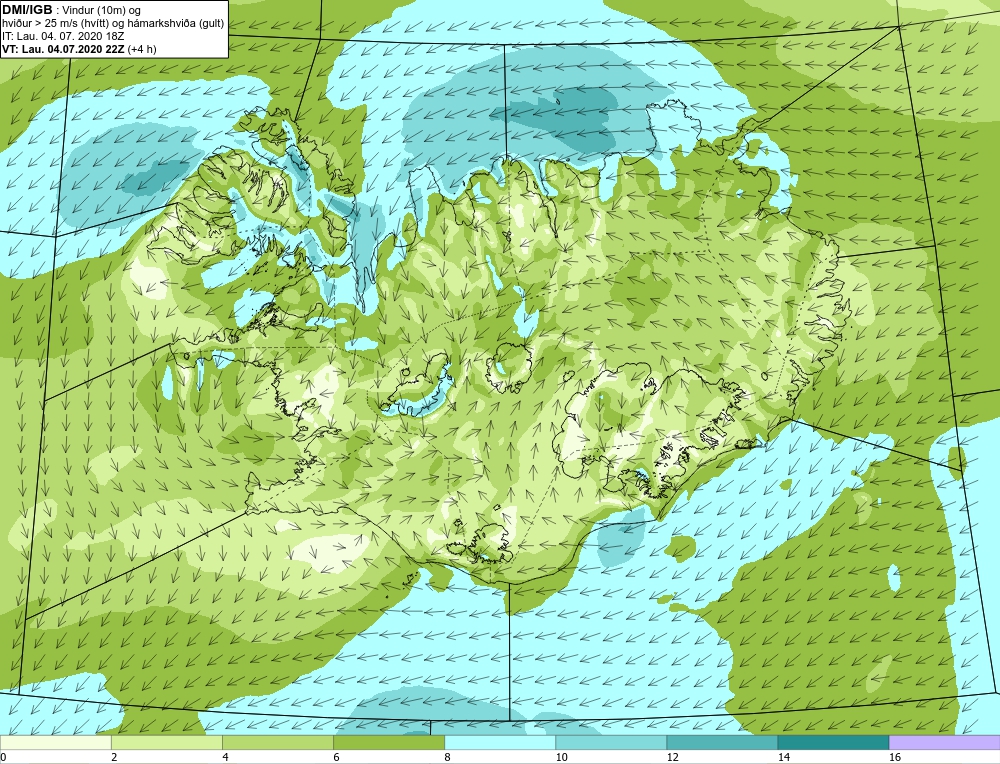The image size is (1000, 764).
Task: Click the legend scale label 12
Action: coord(673,757)
